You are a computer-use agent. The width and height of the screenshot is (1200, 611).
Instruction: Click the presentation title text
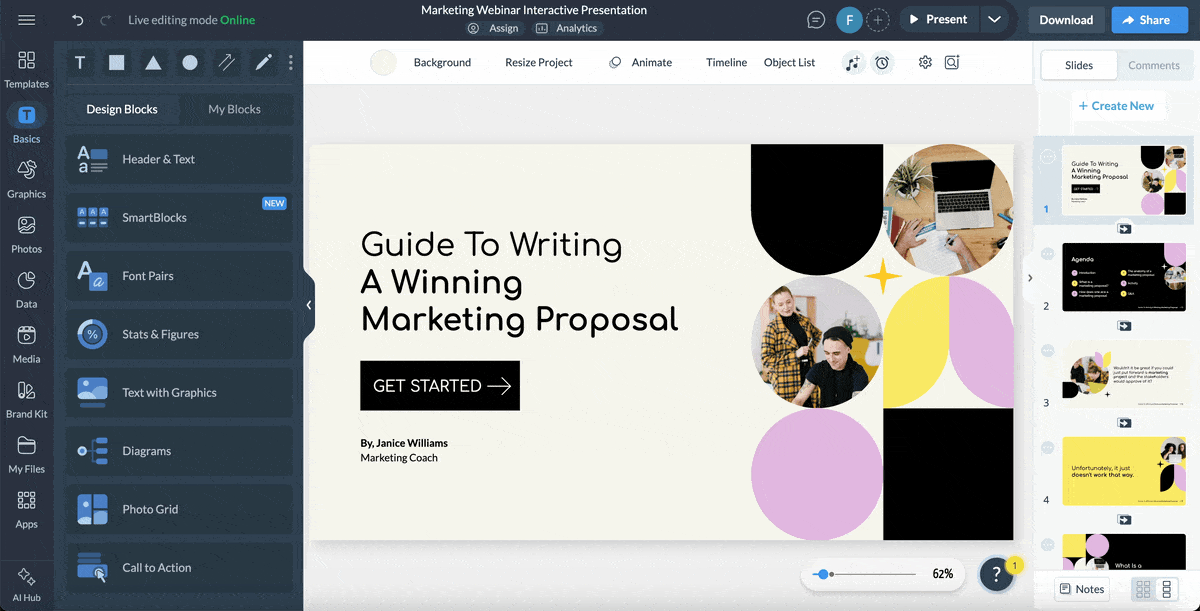tap(534, 10)
